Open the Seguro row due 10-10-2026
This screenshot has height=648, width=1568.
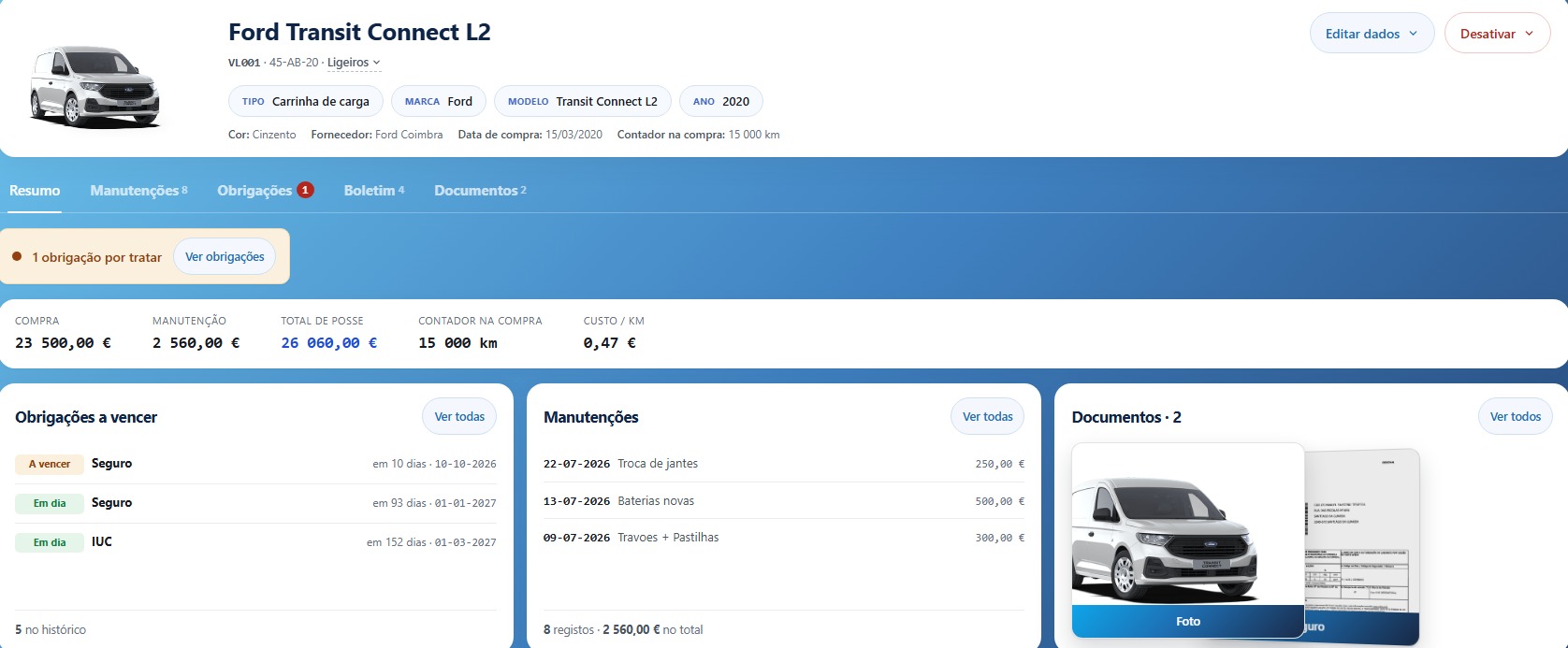[x=255, y=464]
